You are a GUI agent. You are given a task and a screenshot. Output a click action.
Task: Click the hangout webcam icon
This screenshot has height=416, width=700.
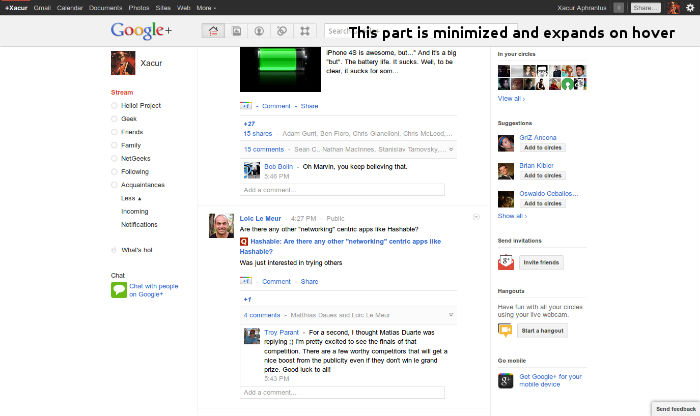tap(505, 330)
